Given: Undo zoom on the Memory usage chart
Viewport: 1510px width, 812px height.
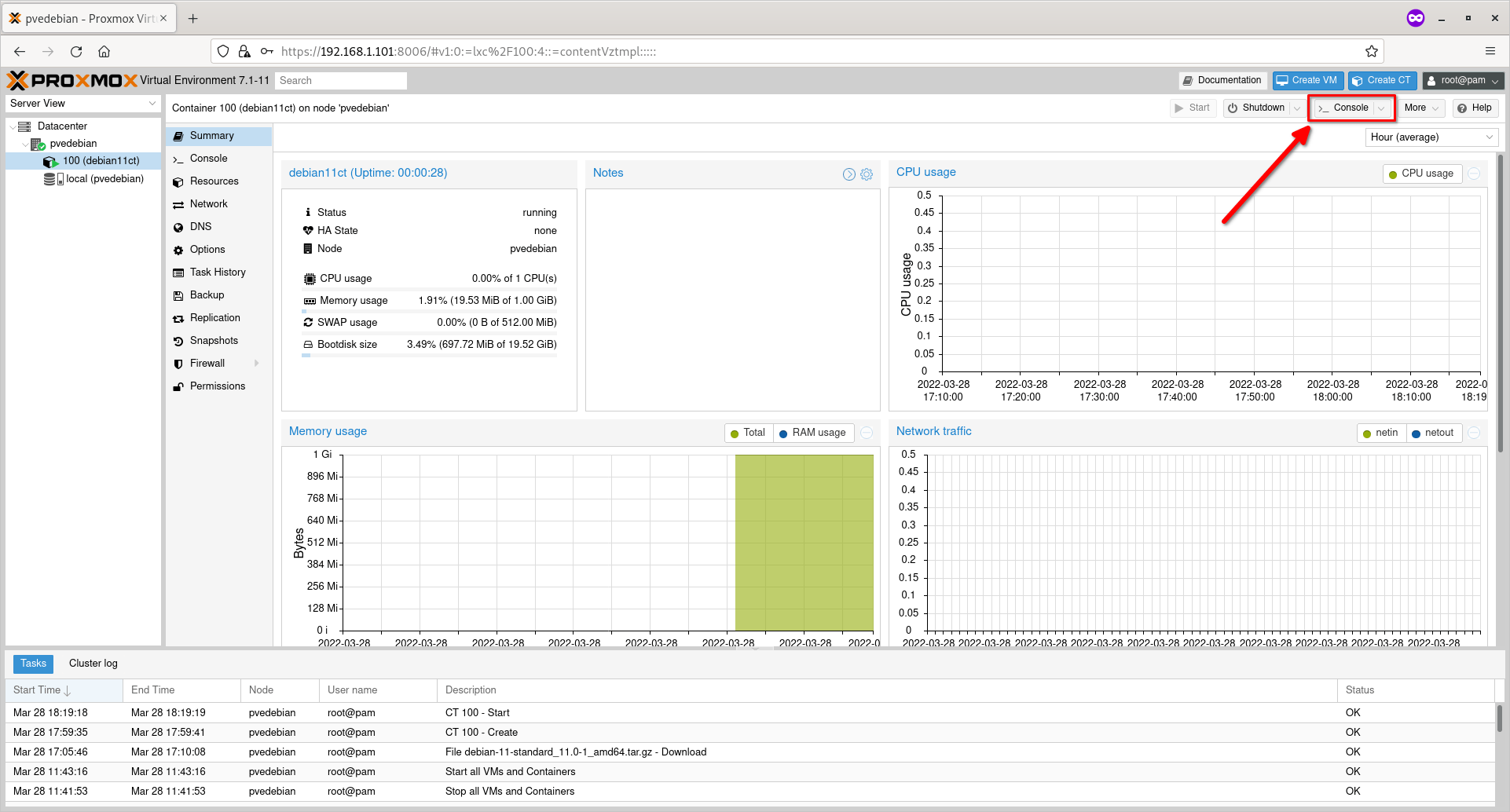Looking at the screenshot, I should [x=867, y=433].
